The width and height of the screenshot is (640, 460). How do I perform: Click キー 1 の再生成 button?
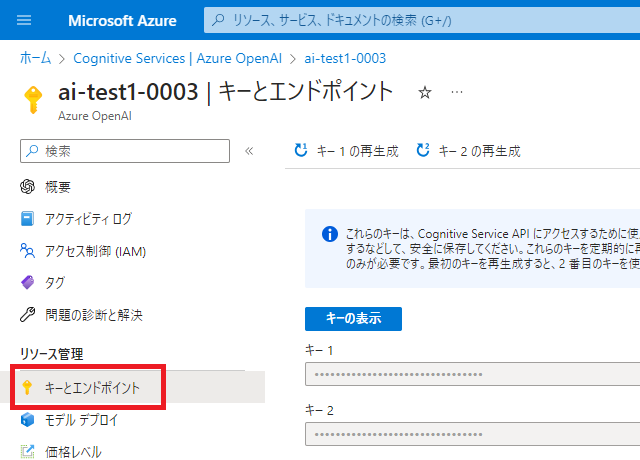[x=346, y=151]
